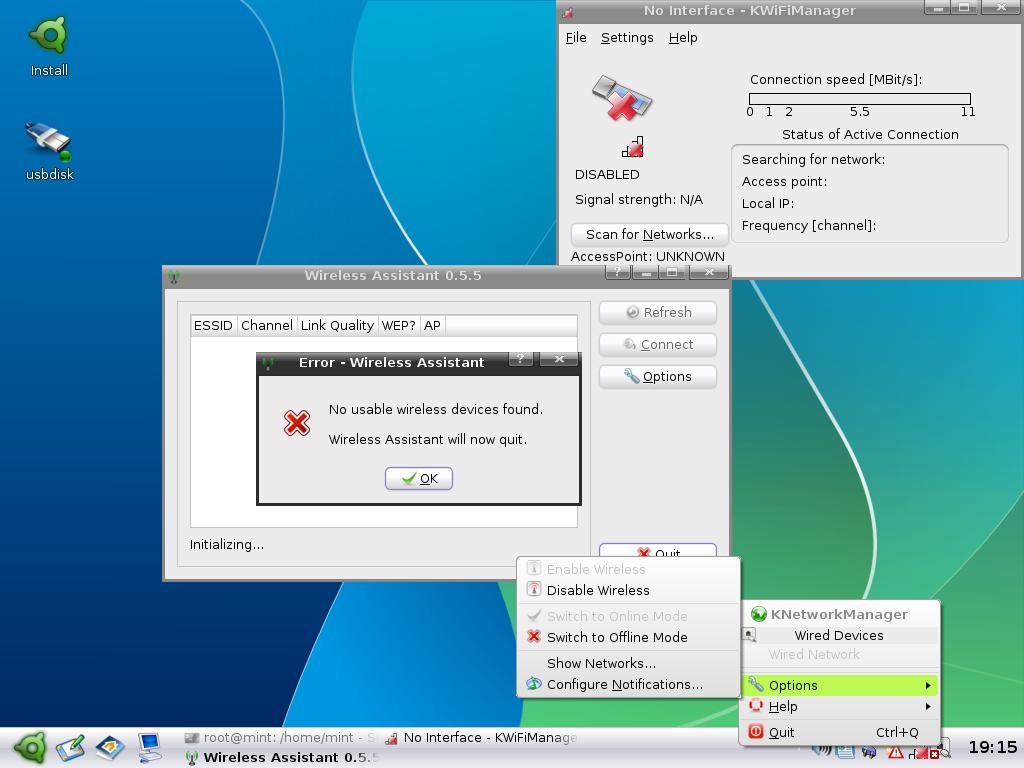Switch to the Wireless Assistant 0.5.5 taskbar entry
Image resolution: width=1024 pixels, height=768 pixels.
coord(281,758)
